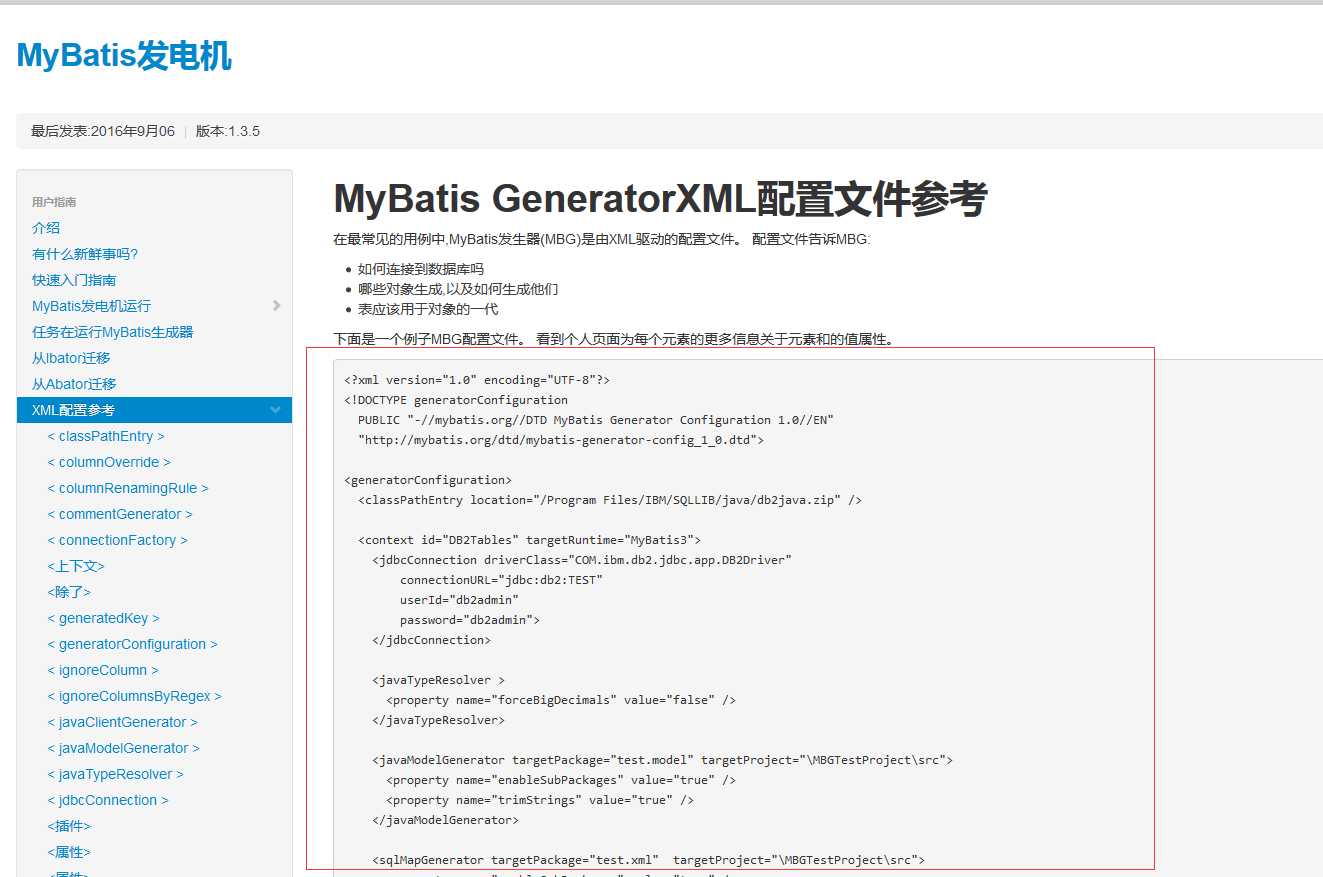Open the < columnOverride > reference link
Image resolution: width=1323 pixels, height=877 pixels.
[109, 462]
